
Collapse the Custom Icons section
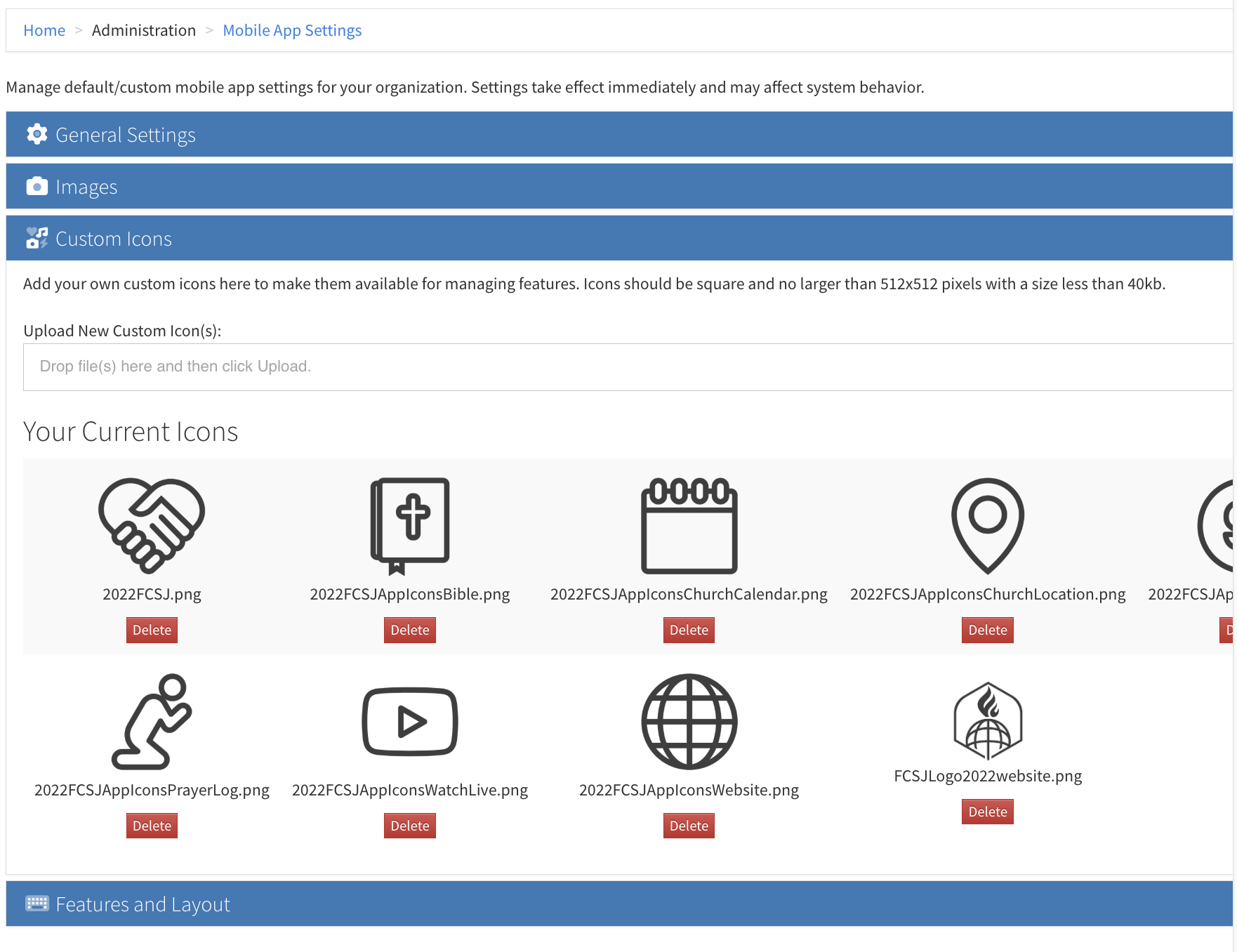[x=619, y=238]
